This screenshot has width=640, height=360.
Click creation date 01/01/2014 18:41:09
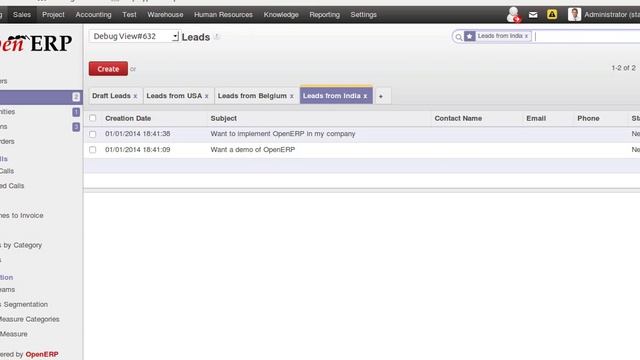(138, 150)
